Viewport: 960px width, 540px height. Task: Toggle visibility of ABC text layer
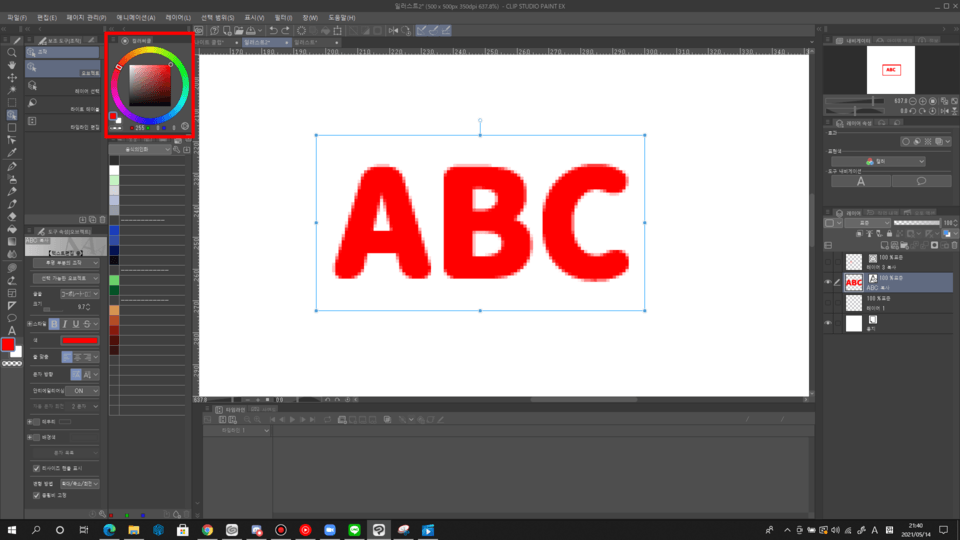[828, 283]
